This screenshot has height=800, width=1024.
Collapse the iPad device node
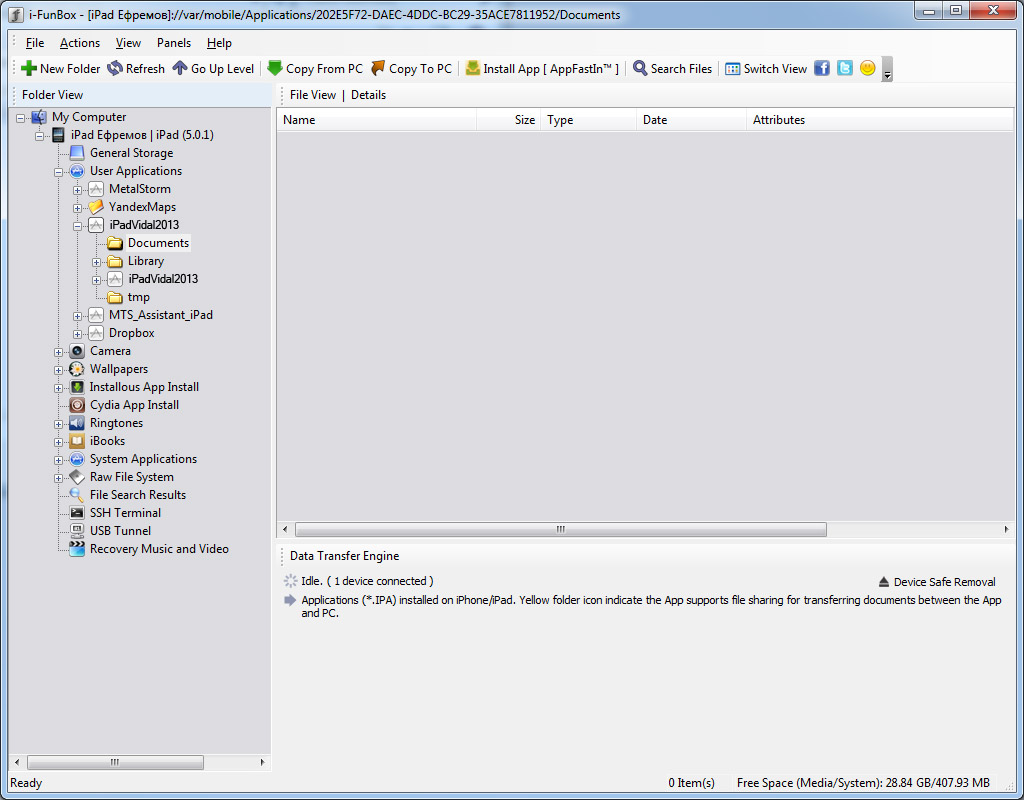pyautogui.click(x=39, y=136)
